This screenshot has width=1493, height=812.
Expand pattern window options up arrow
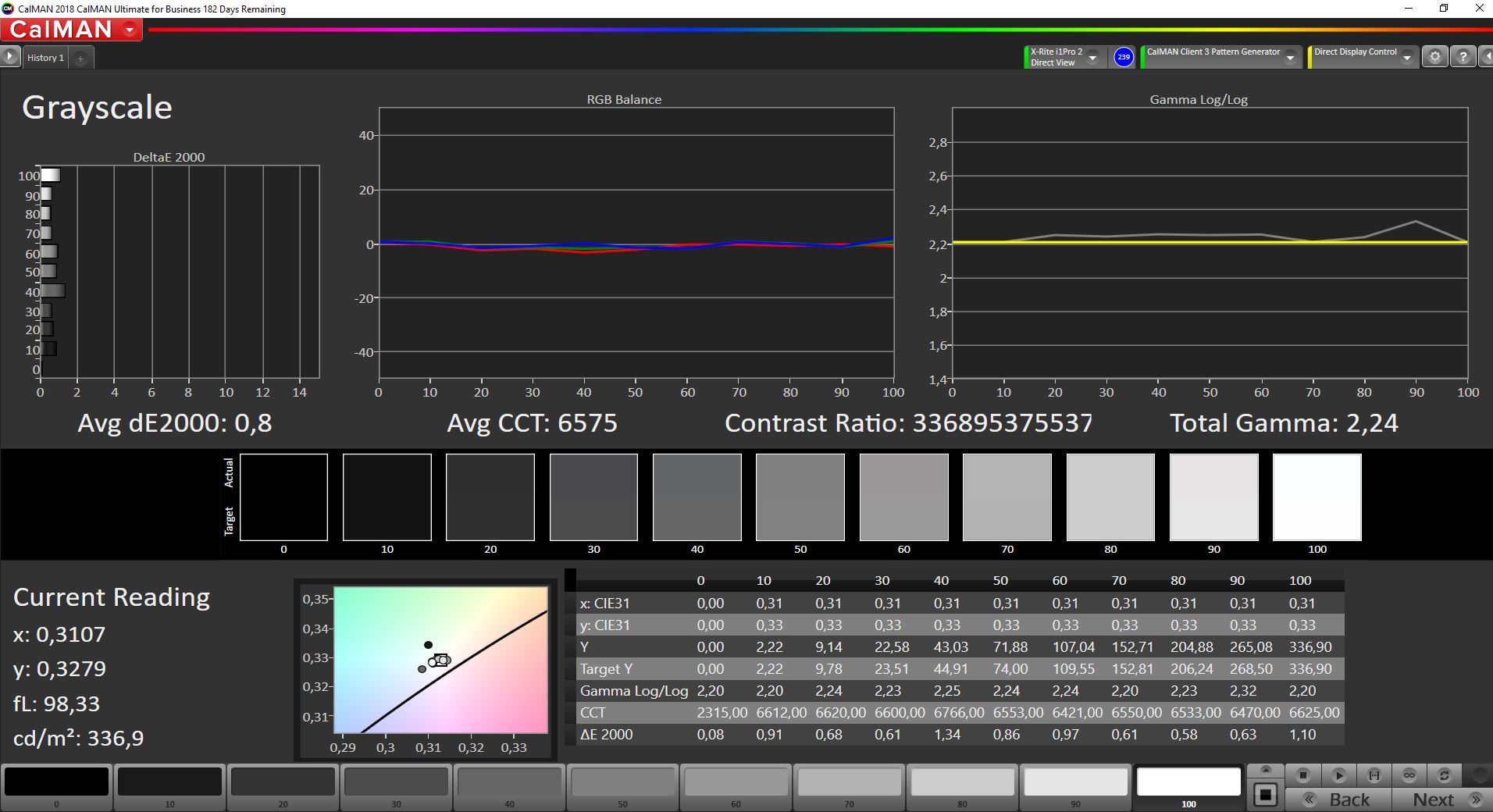coord(1266,770)
